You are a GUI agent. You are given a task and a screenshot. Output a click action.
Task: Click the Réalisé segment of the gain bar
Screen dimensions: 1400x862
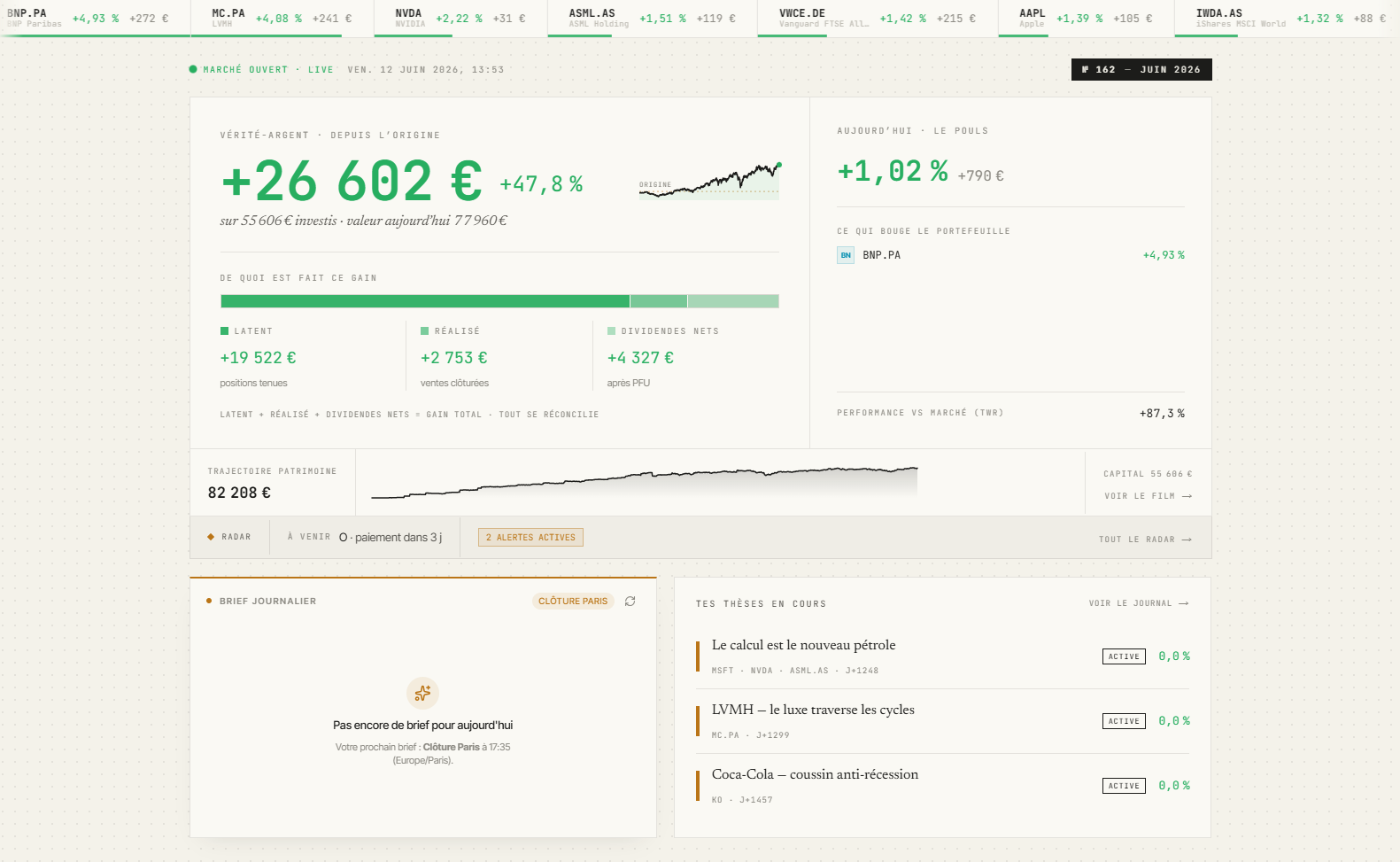coord(659,301)
